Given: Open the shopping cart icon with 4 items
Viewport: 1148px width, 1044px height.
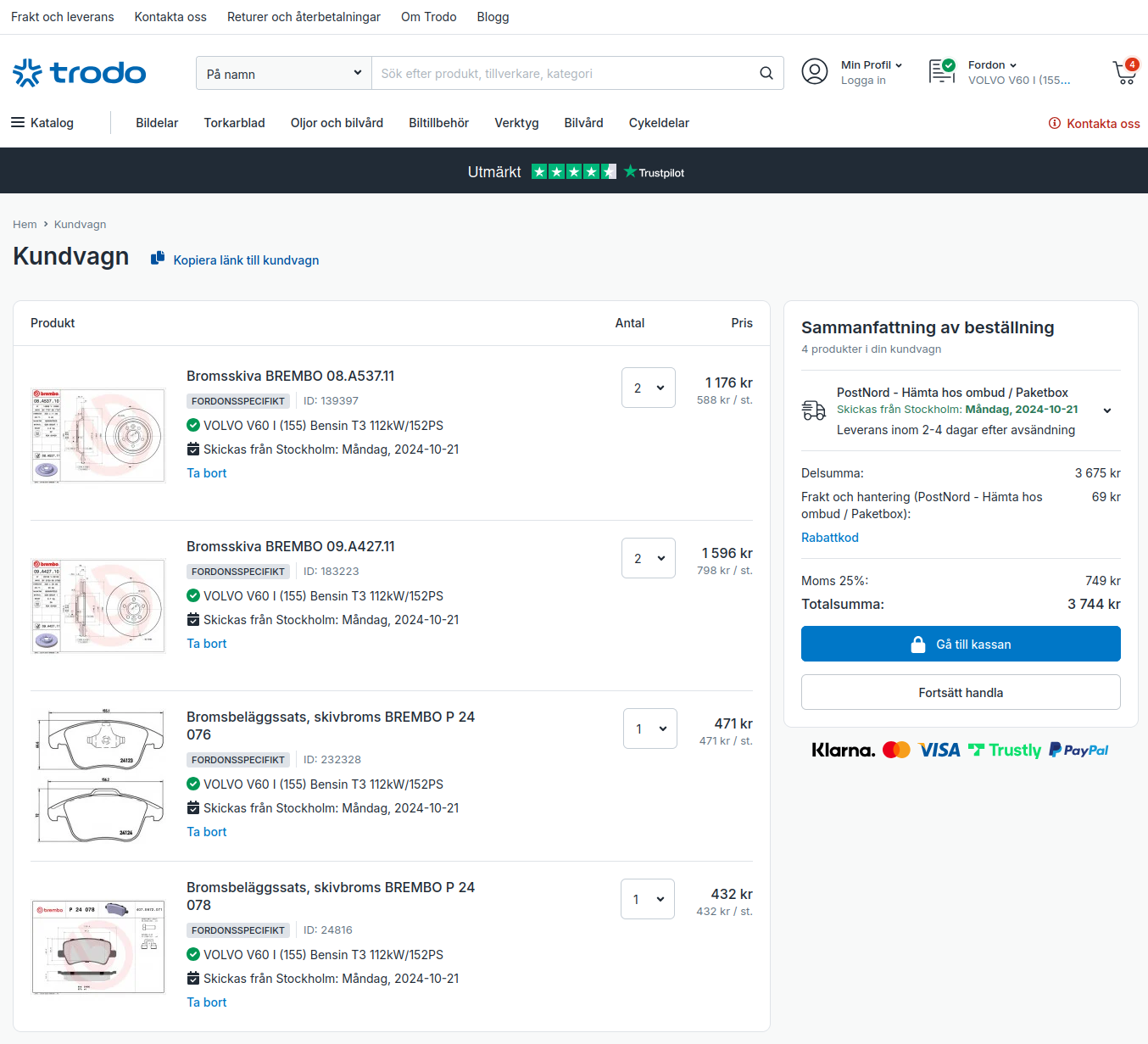Looking at the screenshot, I should pyautogui.click(x=1125, y=72).
